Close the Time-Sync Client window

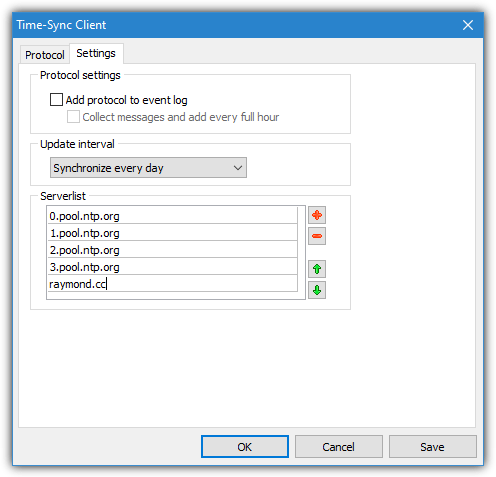(468, 25)
